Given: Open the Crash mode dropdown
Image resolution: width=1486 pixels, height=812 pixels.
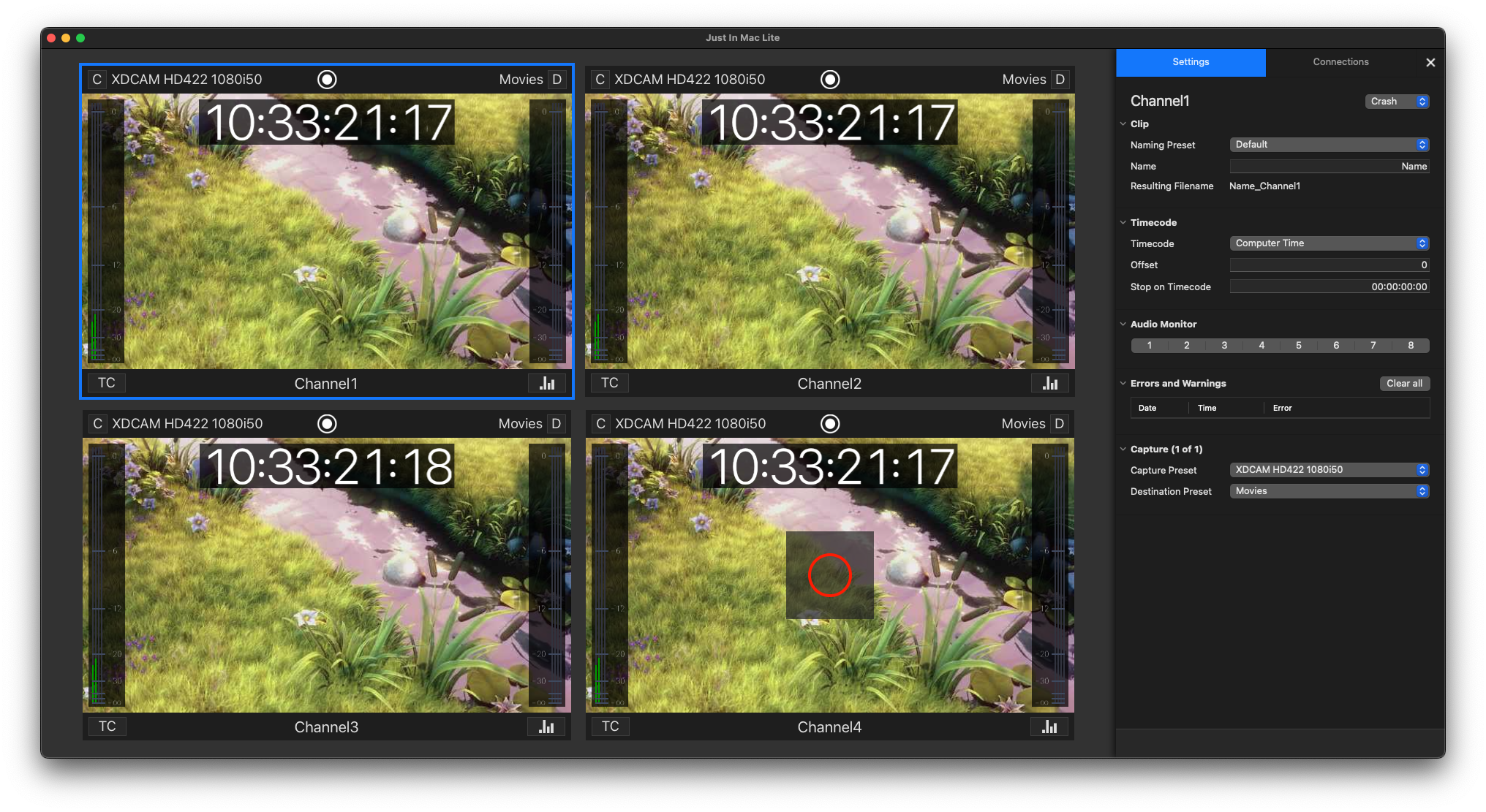Looking at the screenshot, I should tap(1397, 102).
